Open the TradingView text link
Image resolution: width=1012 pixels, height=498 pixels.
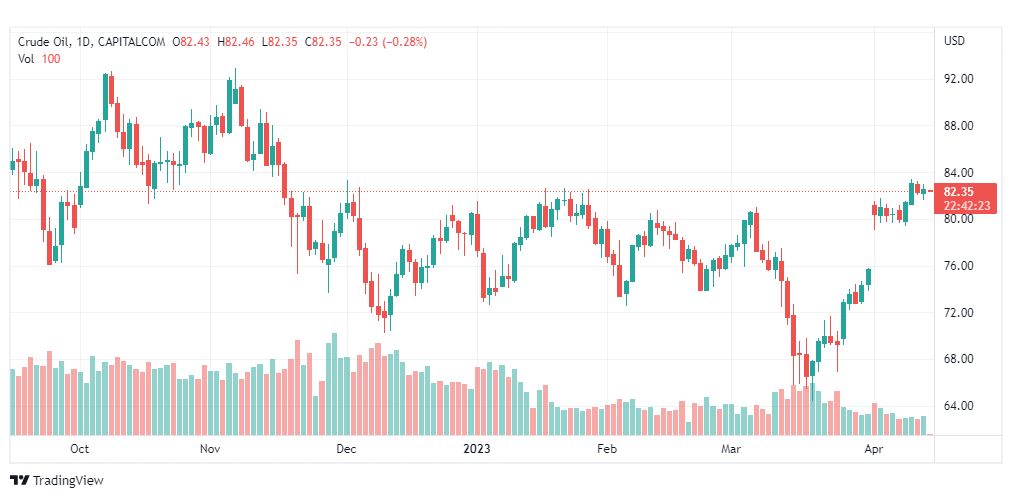pyautogui.click(x=68, y=480)
